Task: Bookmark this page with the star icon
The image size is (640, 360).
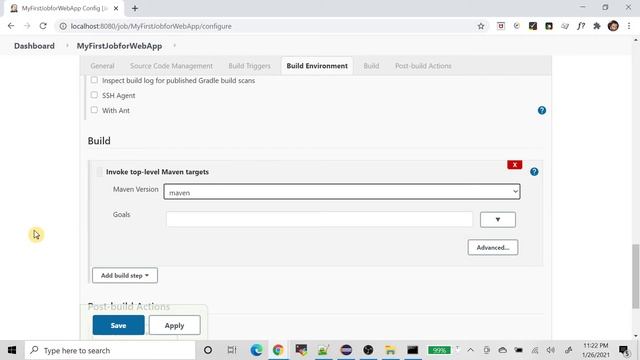Action: click(481, 26)
